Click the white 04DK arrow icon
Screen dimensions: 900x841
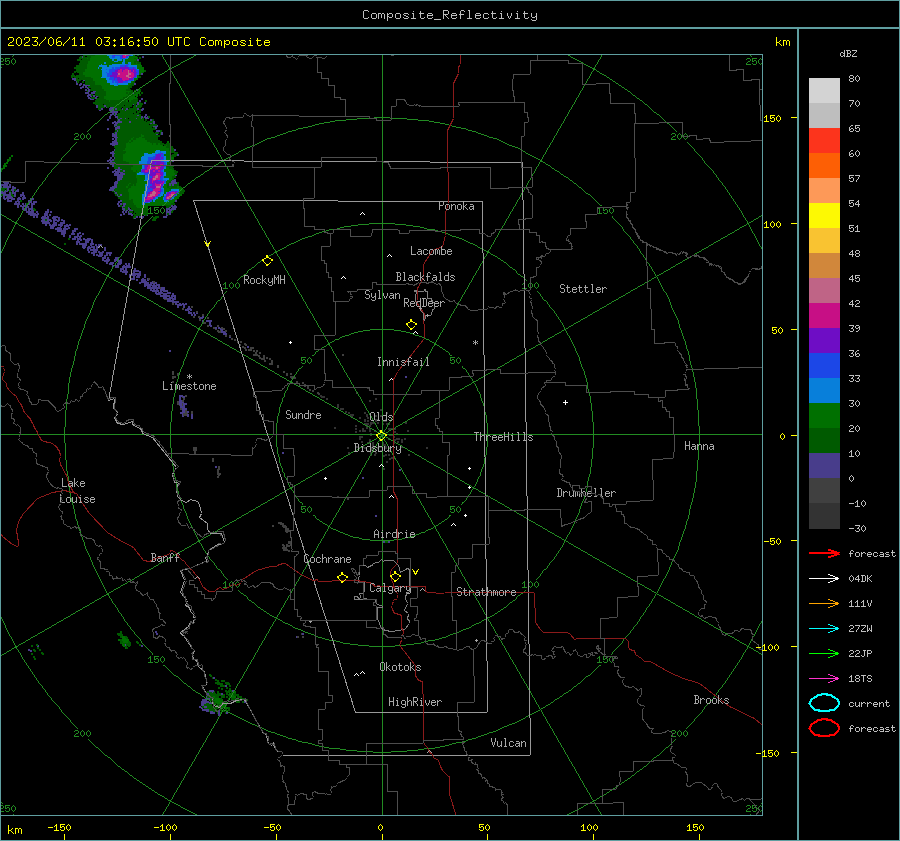[x=824, y=579]
